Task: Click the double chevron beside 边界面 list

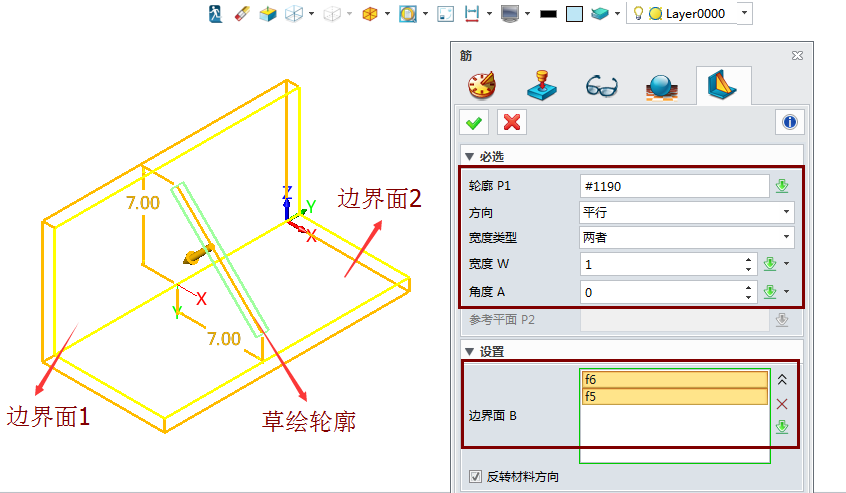Action: 782,380
